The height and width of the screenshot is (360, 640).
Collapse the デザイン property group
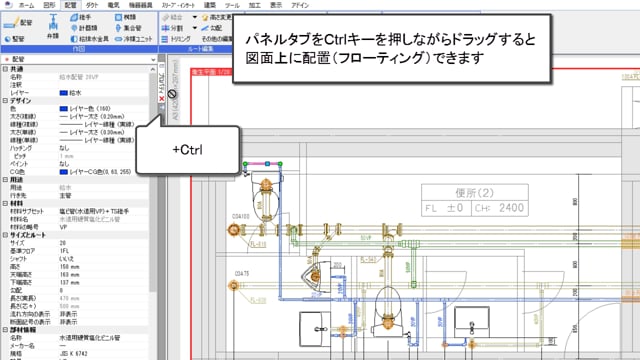tap(5, 101)
